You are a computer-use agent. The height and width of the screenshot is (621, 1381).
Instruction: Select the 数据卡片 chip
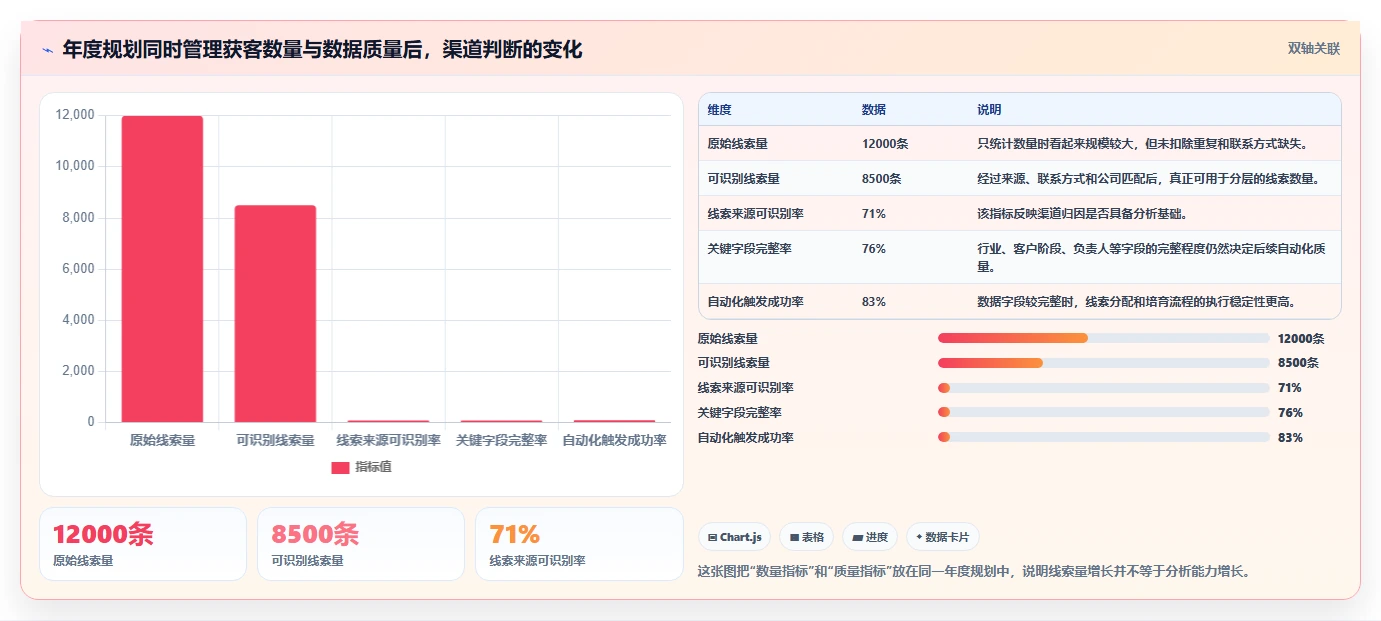click(x=943, y=537)
